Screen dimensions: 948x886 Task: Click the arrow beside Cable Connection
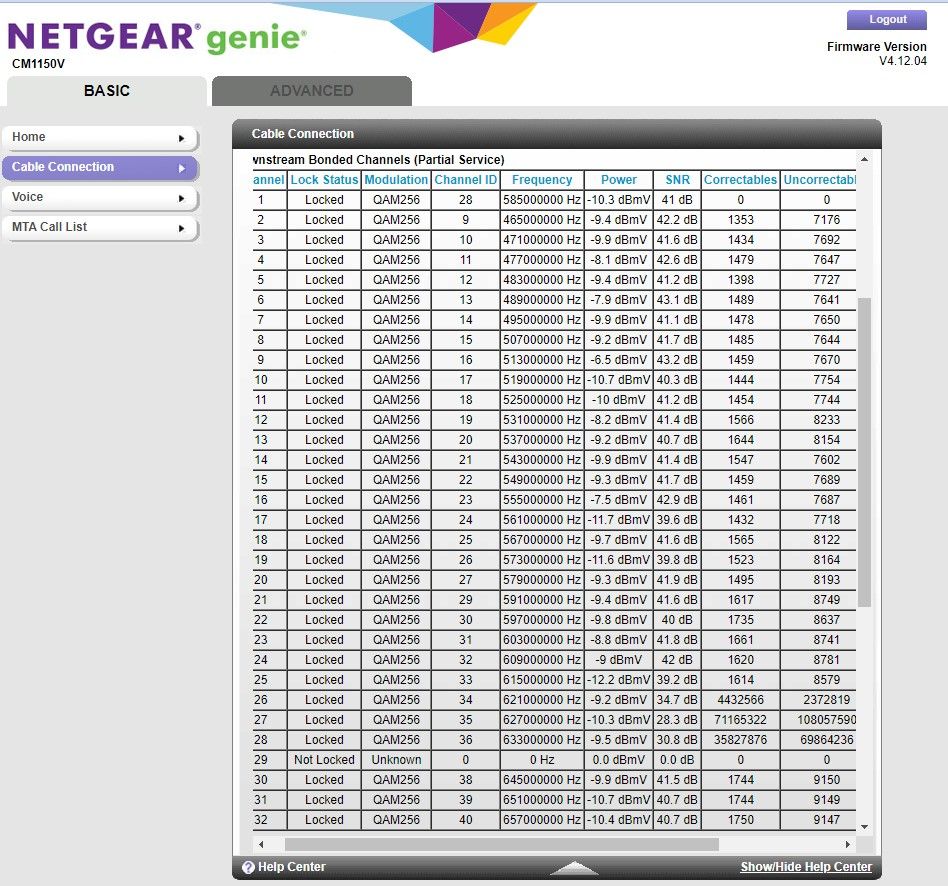[x=182, y=168]
